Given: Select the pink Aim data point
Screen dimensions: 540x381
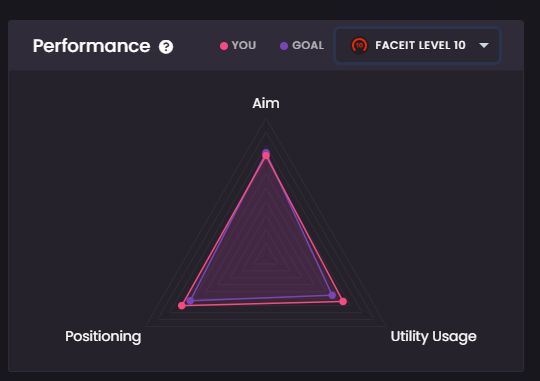Looking at the screenshot, I should click(x=266, y=156).
